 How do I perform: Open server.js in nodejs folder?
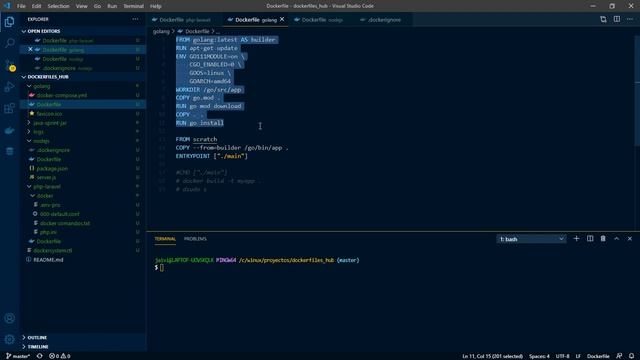tap(46, 177)
